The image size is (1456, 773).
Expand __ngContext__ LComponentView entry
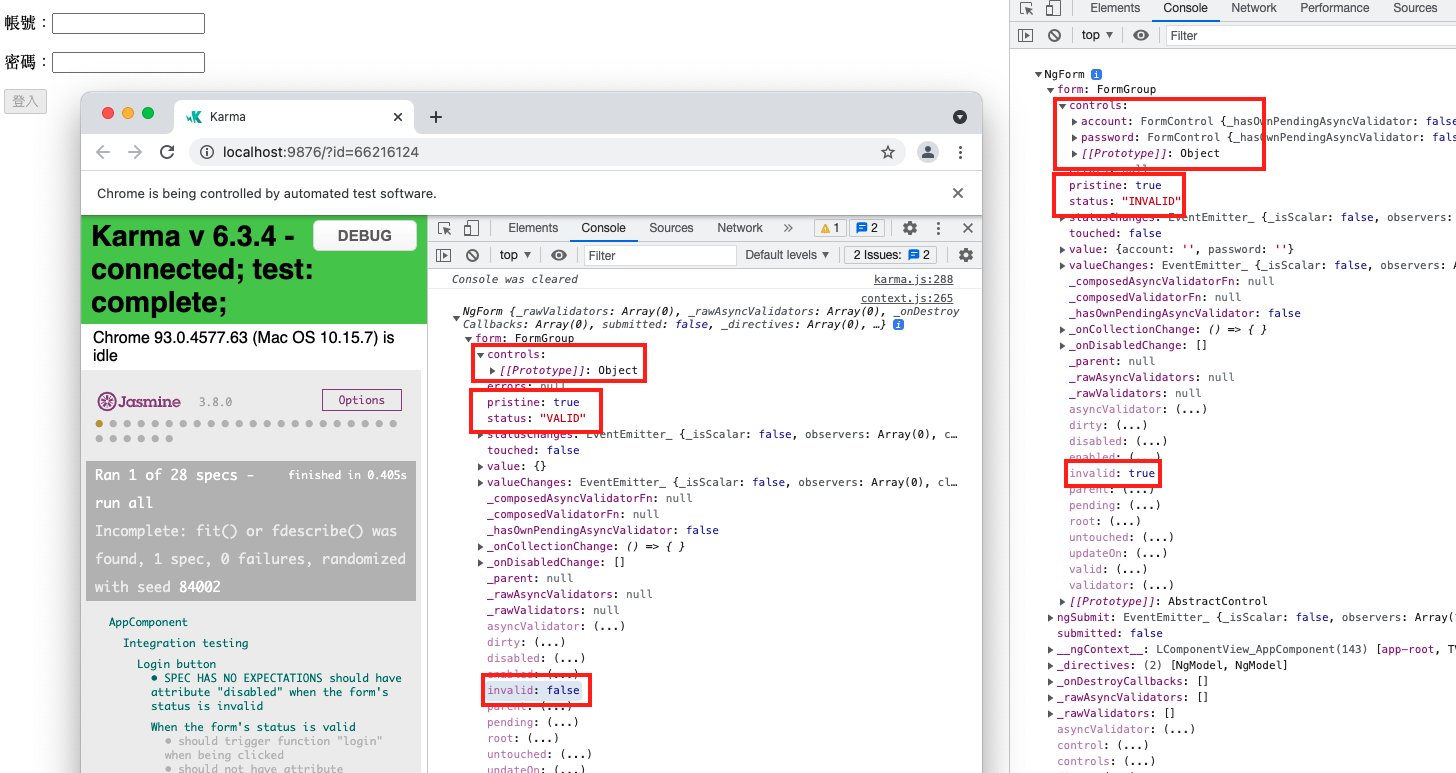1050,649
